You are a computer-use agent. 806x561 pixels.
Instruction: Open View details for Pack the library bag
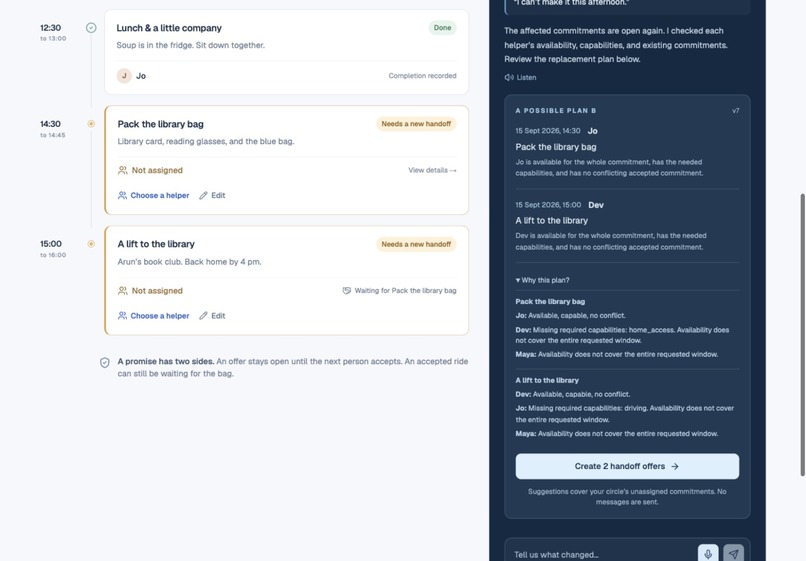coord(432,170)
